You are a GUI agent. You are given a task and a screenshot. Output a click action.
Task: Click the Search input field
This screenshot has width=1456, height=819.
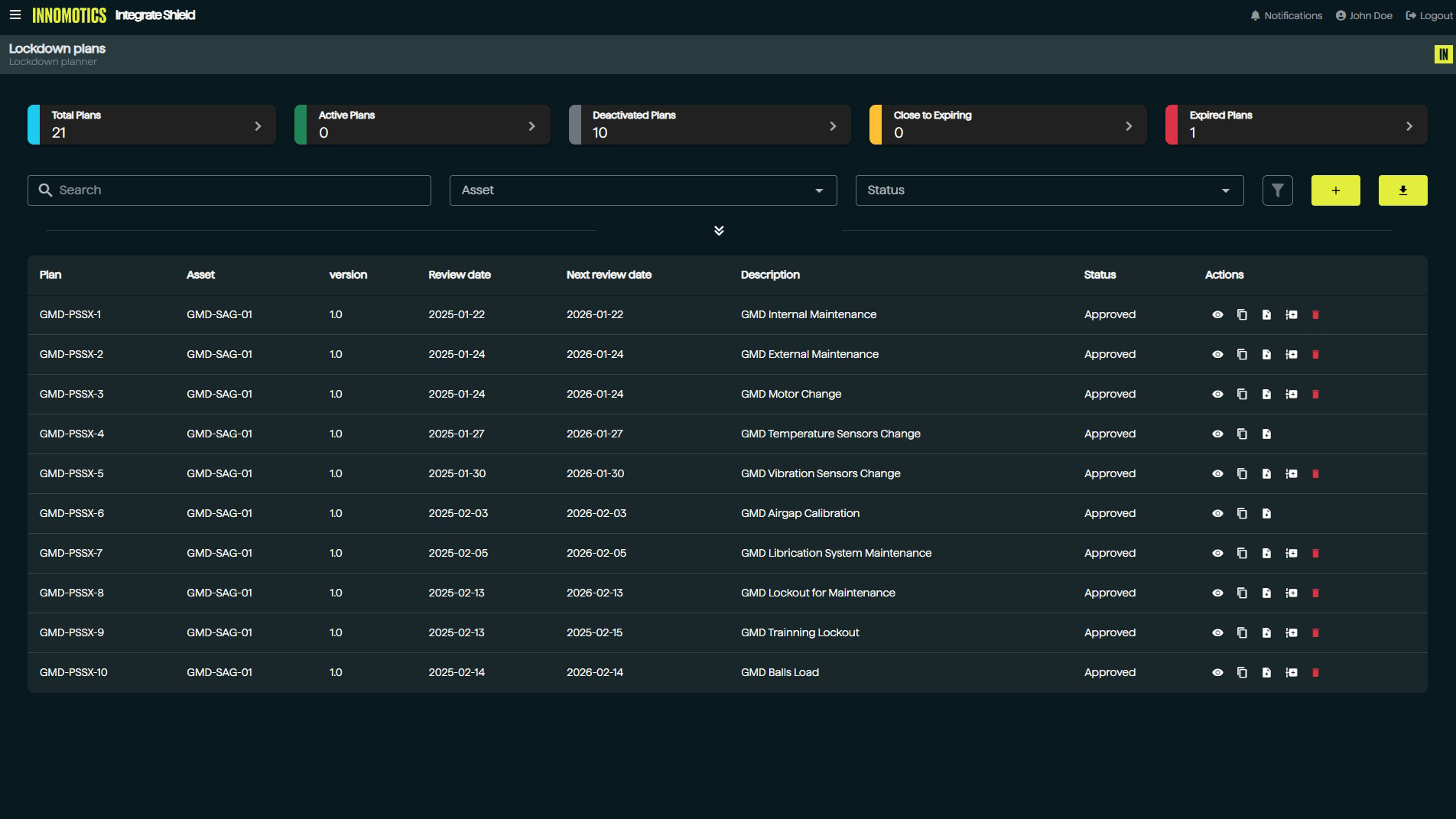click(229, 190)
